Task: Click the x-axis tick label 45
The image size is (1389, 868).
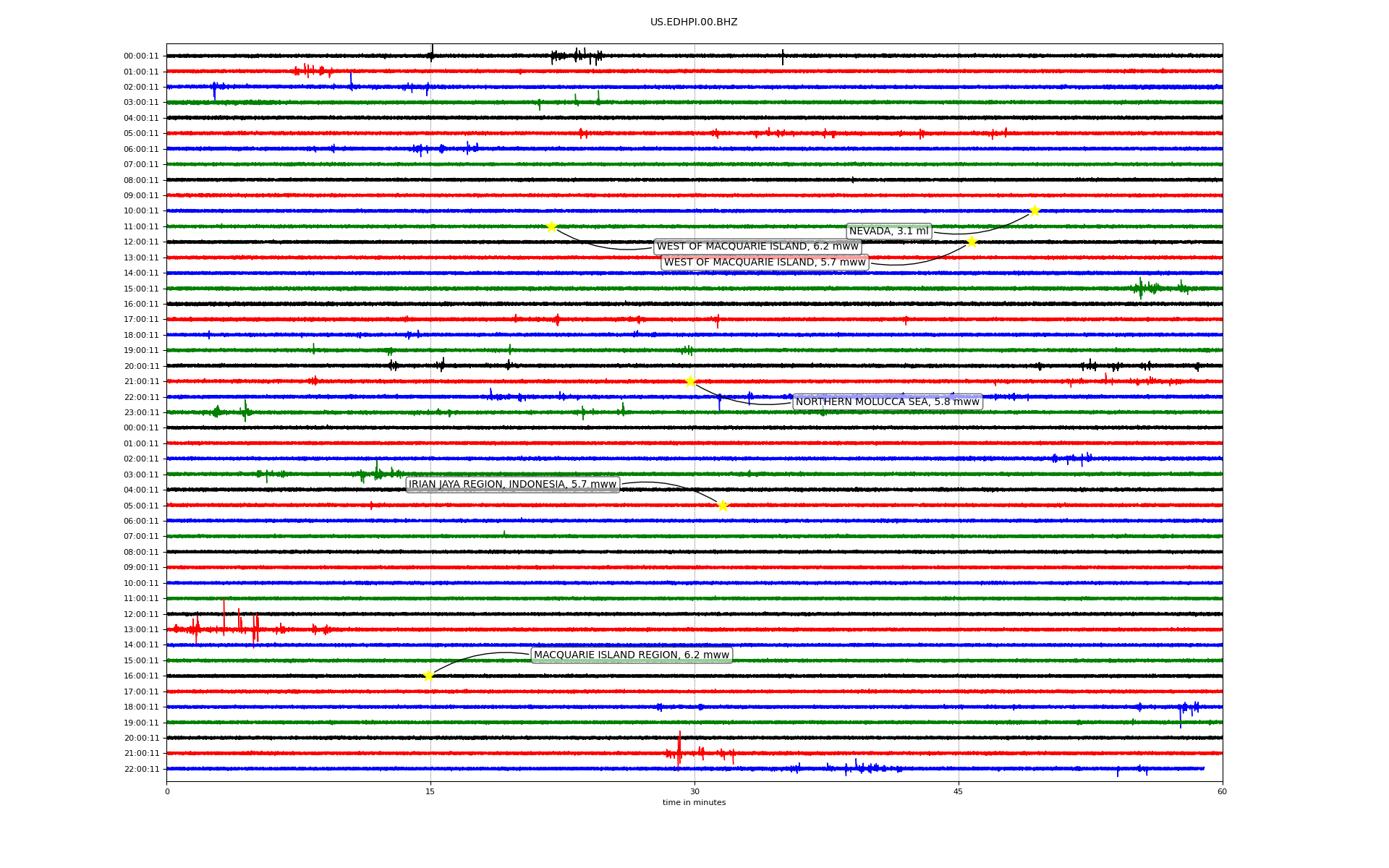Action: coord(959,791)
